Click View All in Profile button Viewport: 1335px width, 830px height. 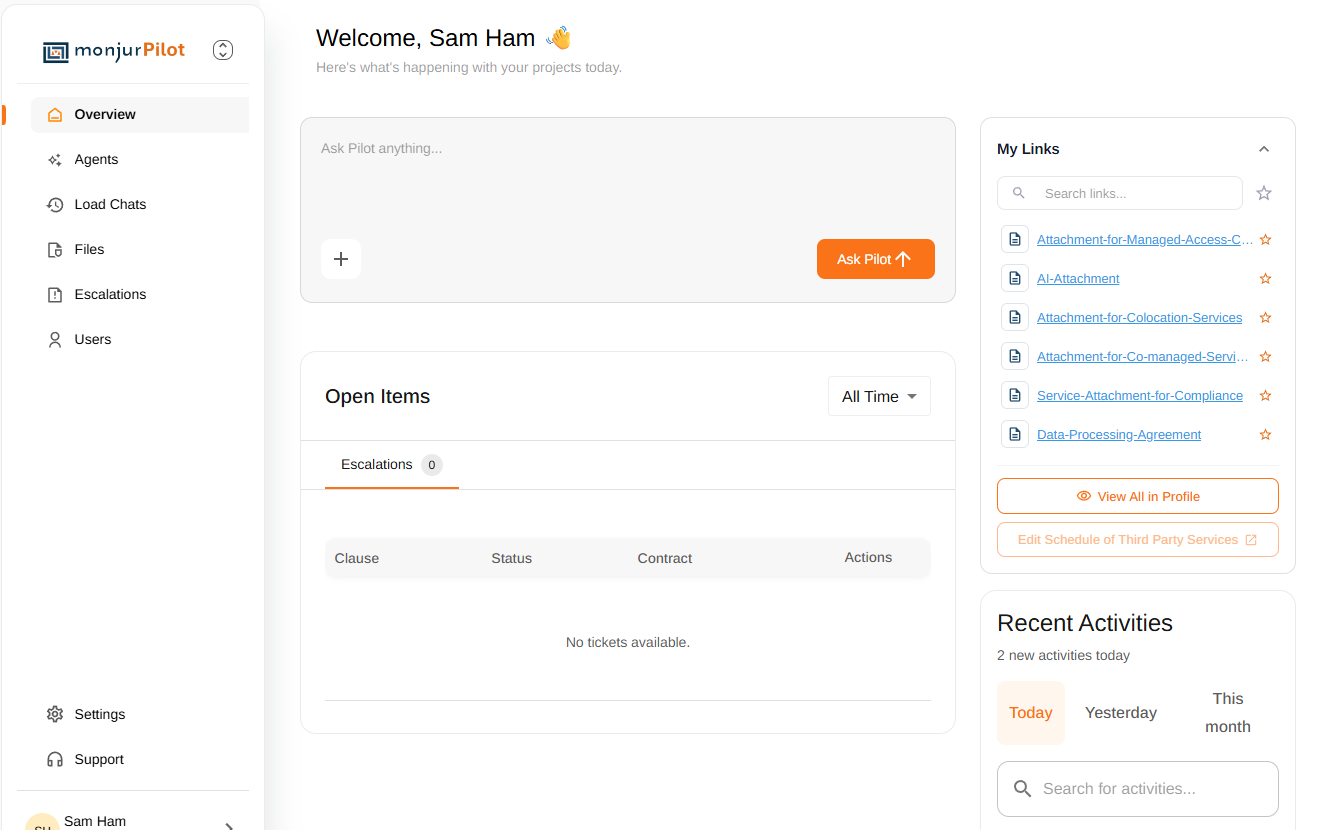(1138, 496)
